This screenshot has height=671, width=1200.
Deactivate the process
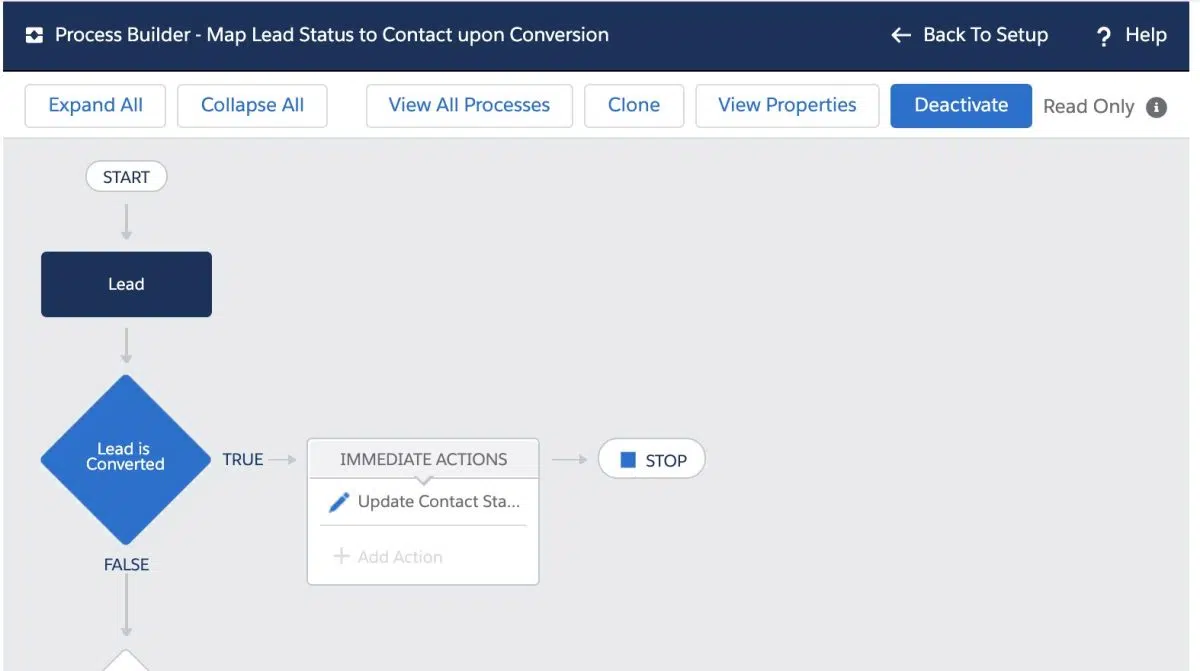click(961, 106)
